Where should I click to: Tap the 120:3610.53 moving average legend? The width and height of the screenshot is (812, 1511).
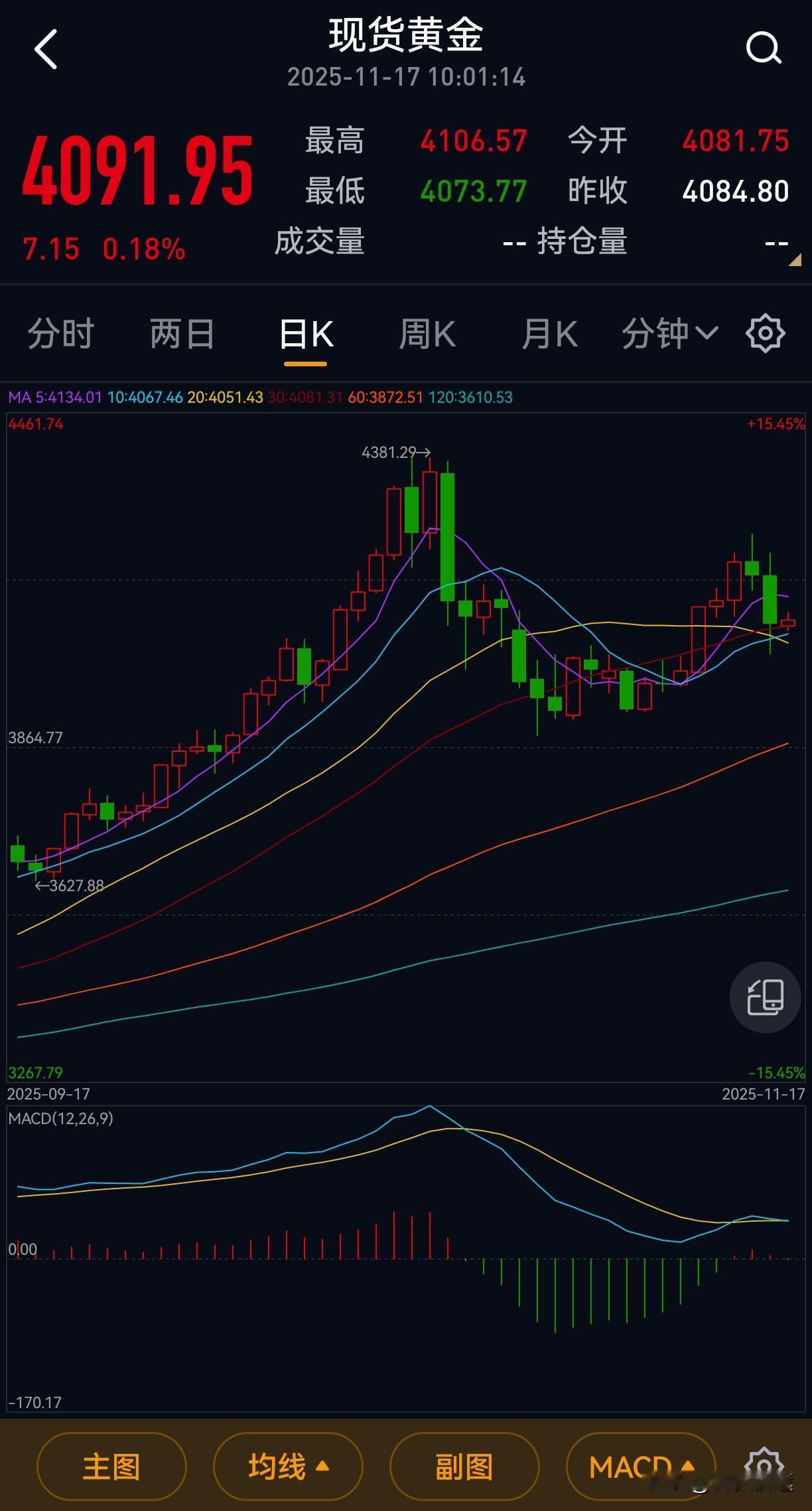[x=470, y=397]
